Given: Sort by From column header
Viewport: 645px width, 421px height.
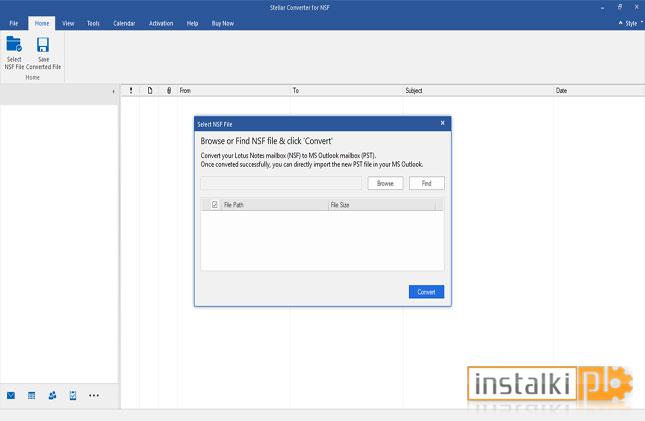Looking at the screenshot, I should tap(234, 91).
